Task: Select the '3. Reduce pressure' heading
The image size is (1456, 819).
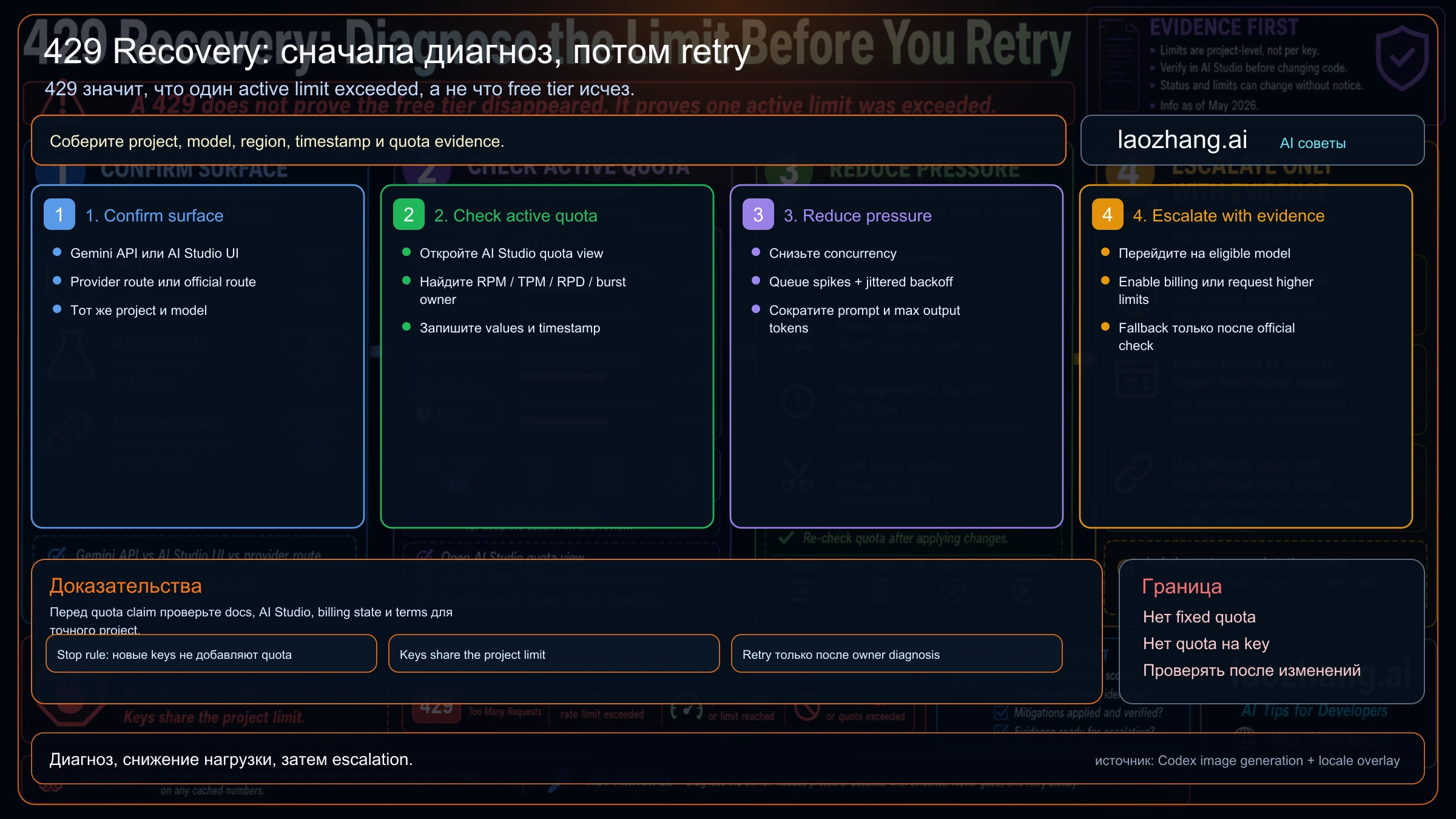Action: pos(857,215)
